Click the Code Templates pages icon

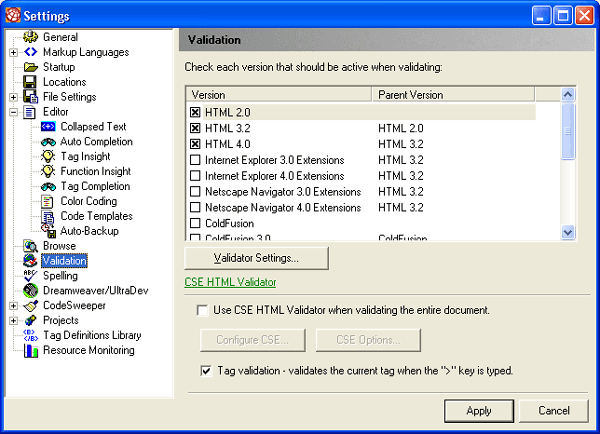coord(47,217)
